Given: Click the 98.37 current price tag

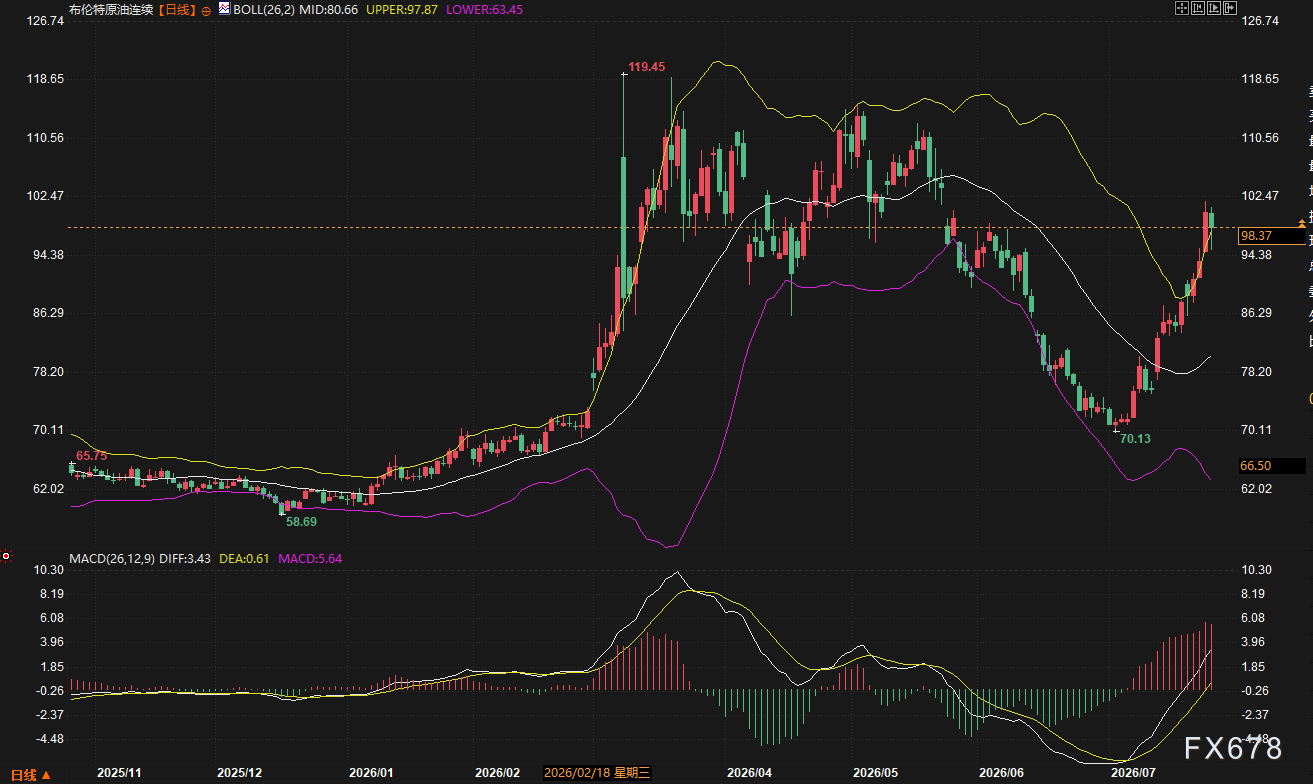Looking at the screenshot, I should click(1271, 236).
